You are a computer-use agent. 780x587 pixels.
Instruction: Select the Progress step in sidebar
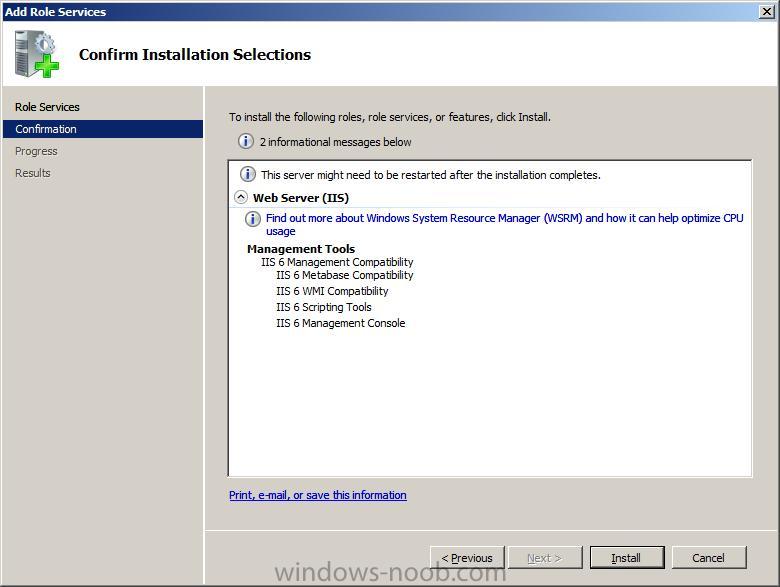click(x=36, y=151)
